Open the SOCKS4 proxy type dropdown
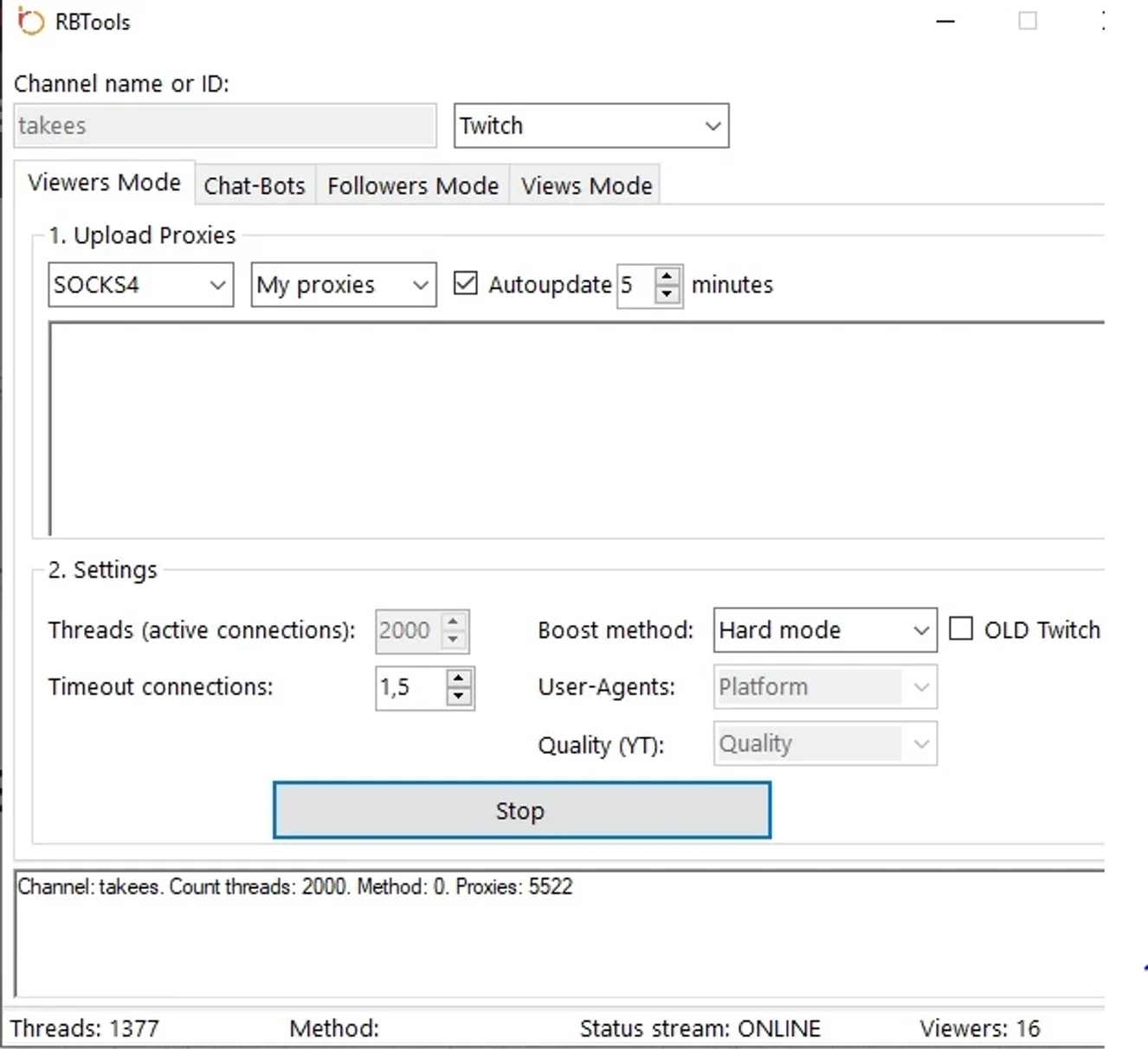The image size is (1148, 1049). click(140, 285)
